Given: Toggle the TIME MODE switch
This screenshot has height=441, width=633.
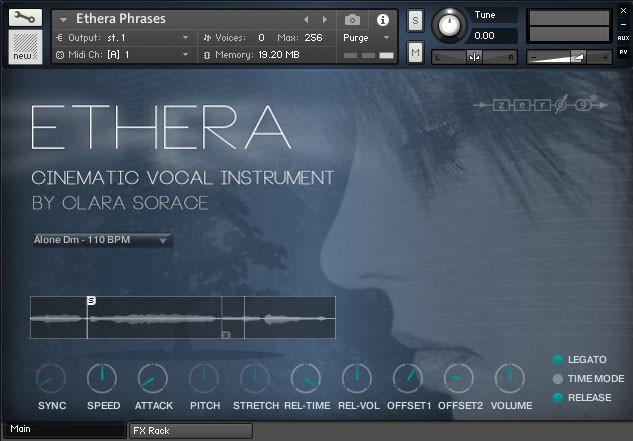Looking at the screenshot, I should click(558, 379).
